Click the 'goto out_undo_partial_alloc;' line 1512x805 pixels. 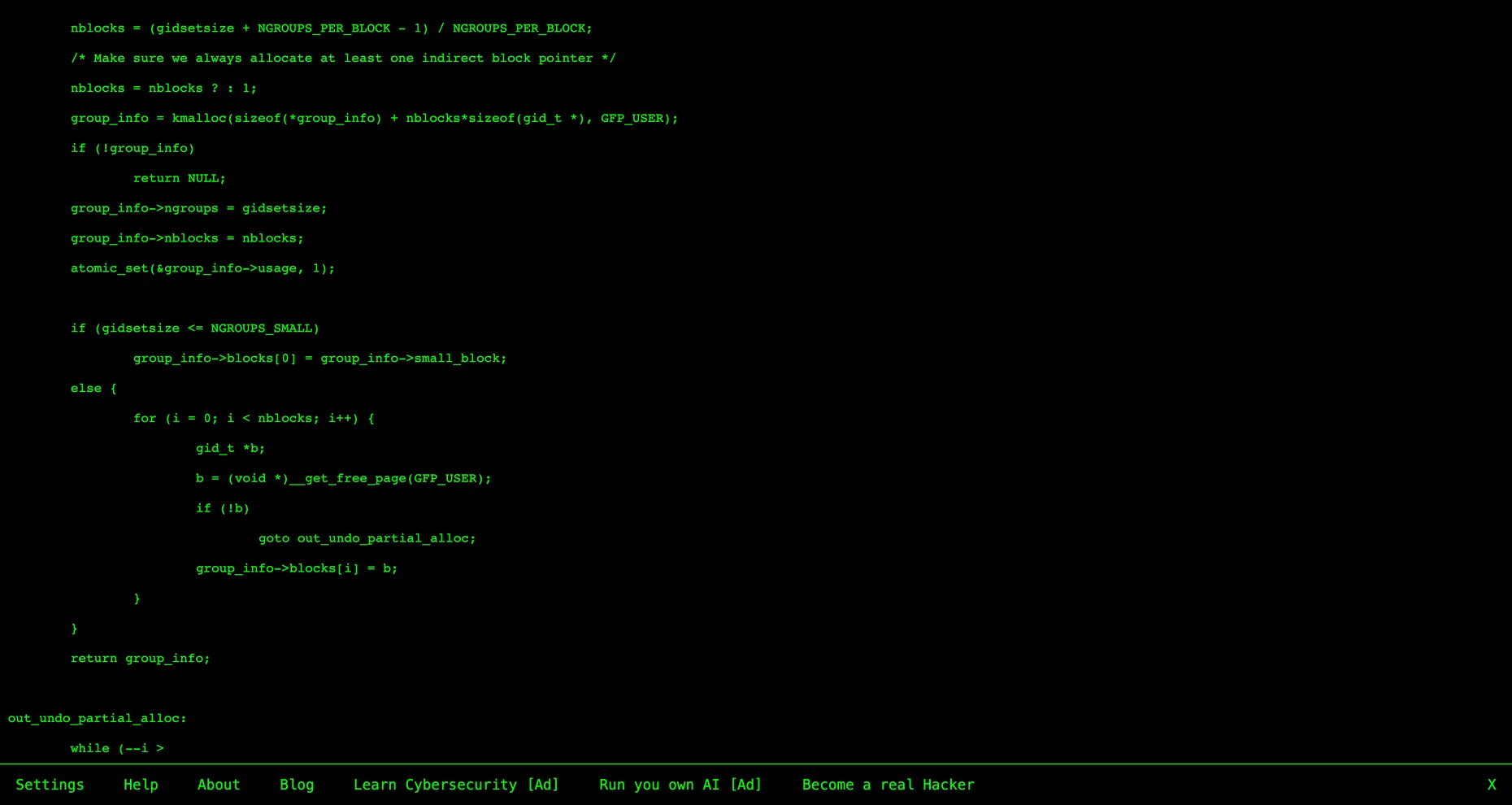367,538
